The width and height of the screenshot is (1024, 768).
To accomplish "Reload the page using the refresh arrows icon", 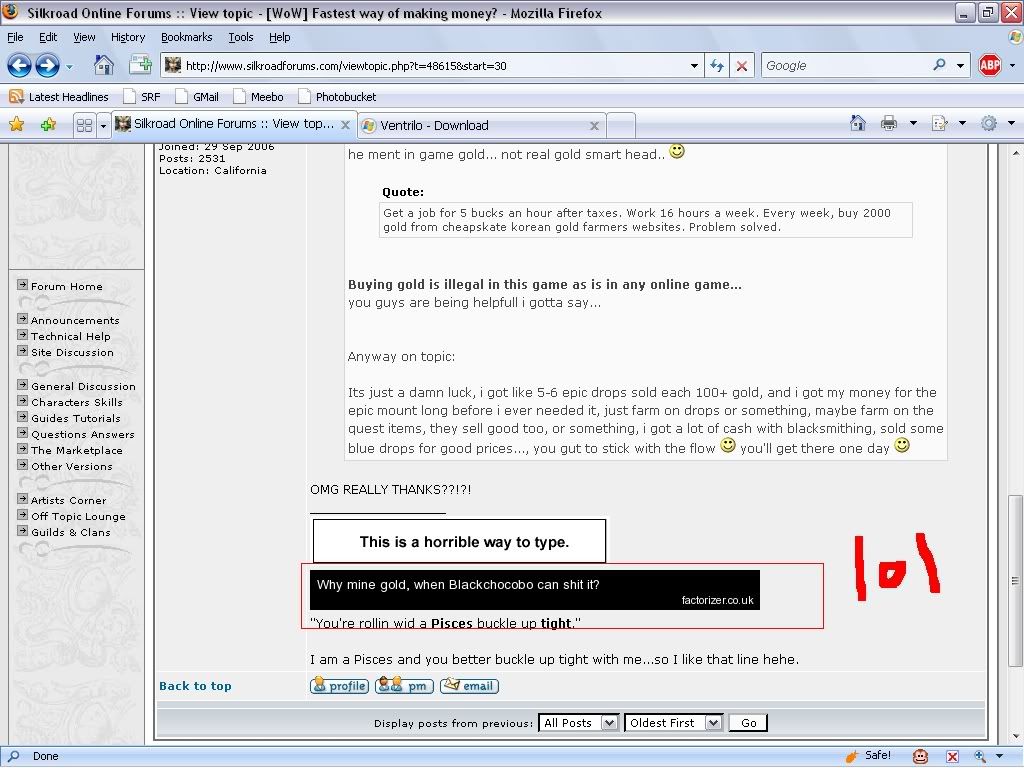I will (717, 65).
